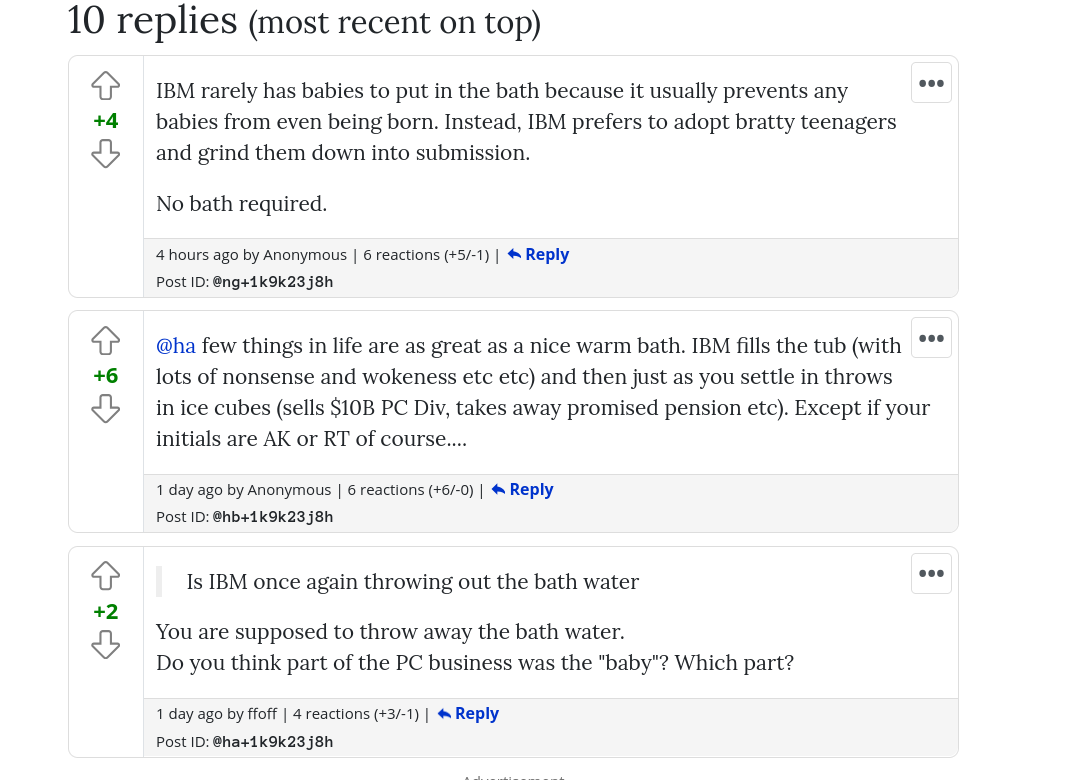Downvote the 'nice warm bath' reply
This screenshot has height=780, width=1080.
point(105,409)
